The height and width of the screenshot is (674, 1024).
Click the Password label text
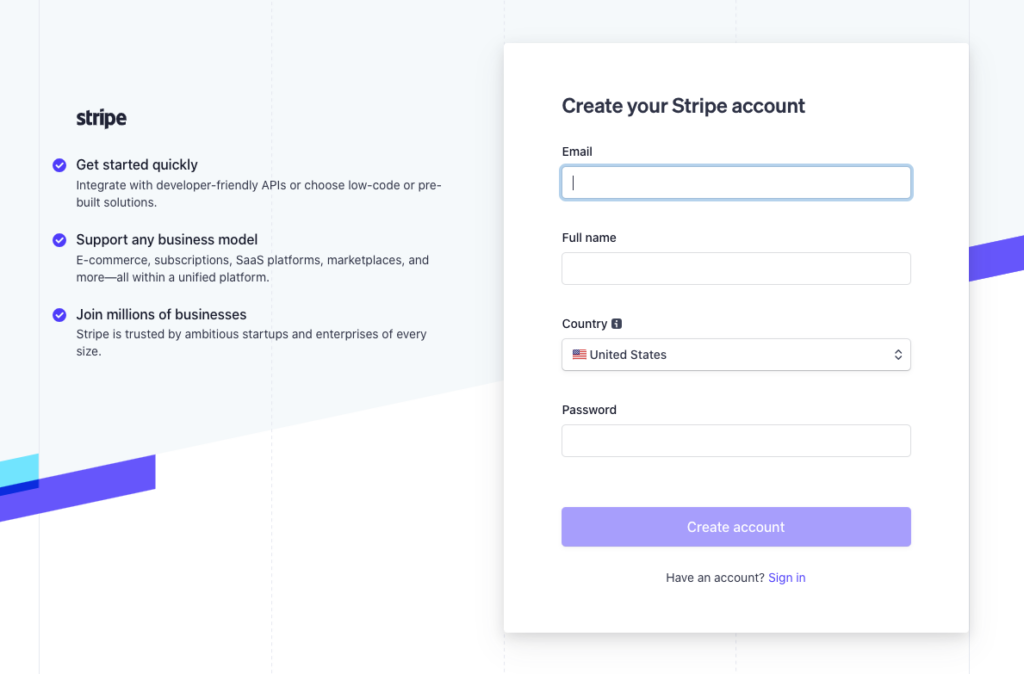click(589, 410)
